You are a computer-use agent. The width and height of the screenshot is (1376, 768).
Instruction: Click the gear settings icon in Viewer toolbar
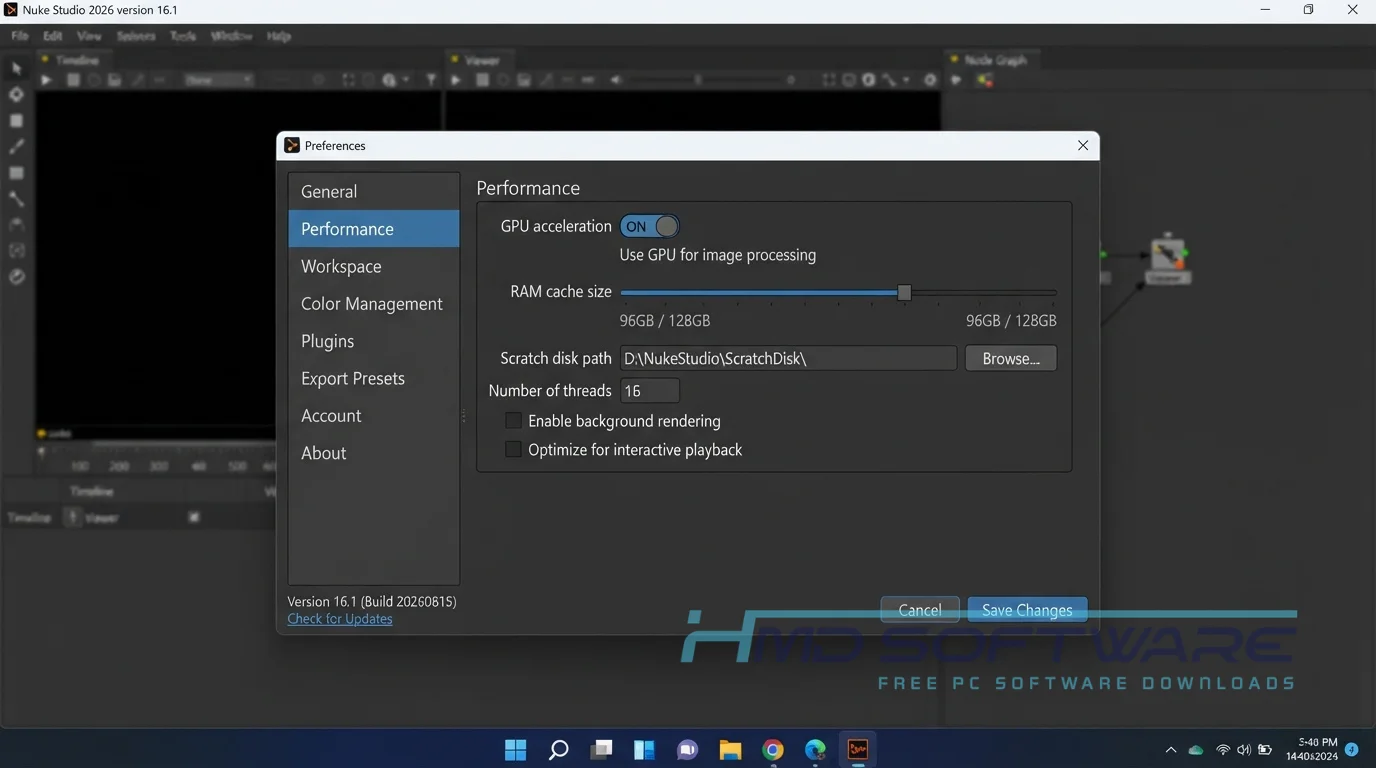930,80
